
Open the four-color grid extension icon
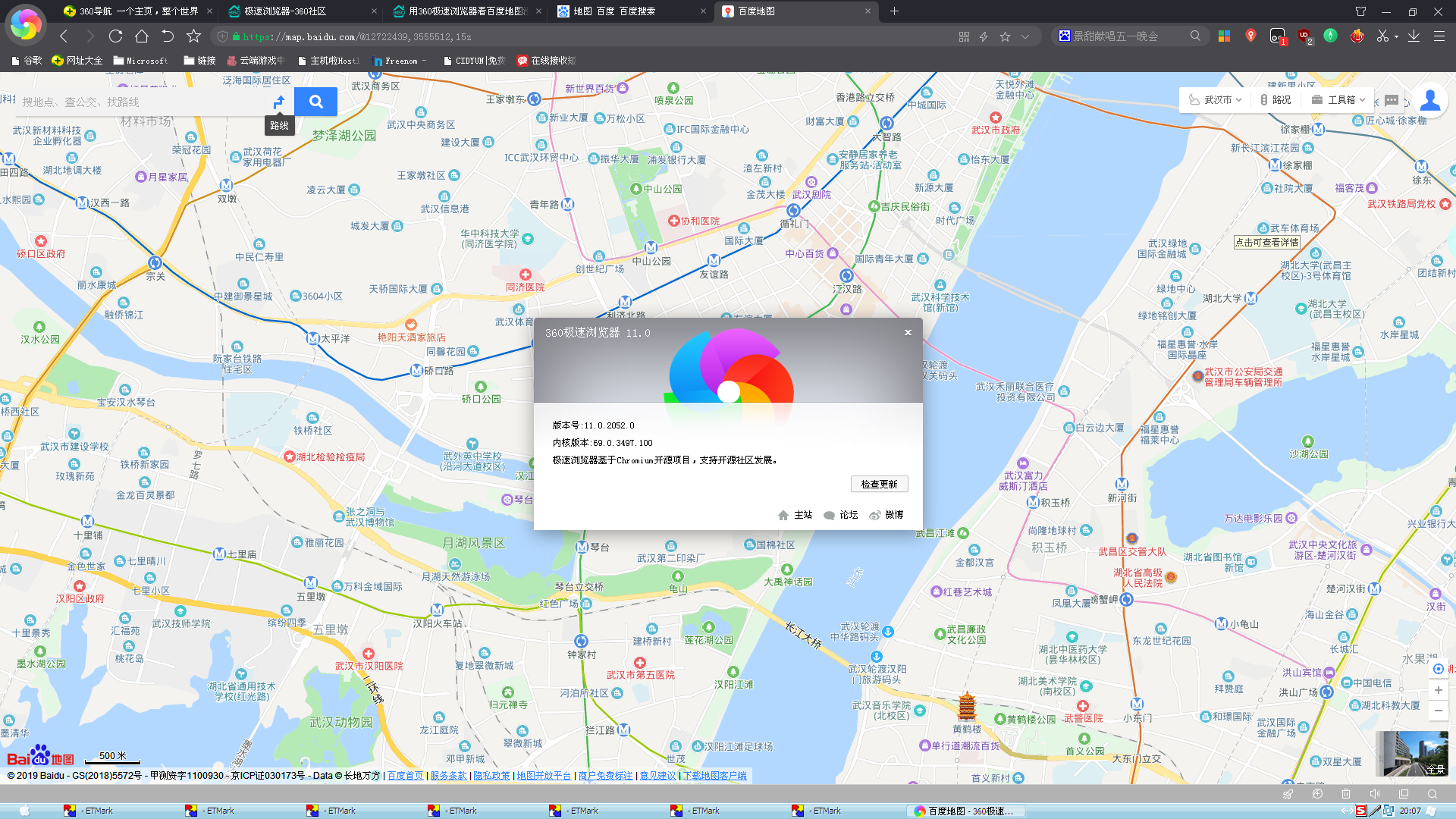(x=1224, y=36)
